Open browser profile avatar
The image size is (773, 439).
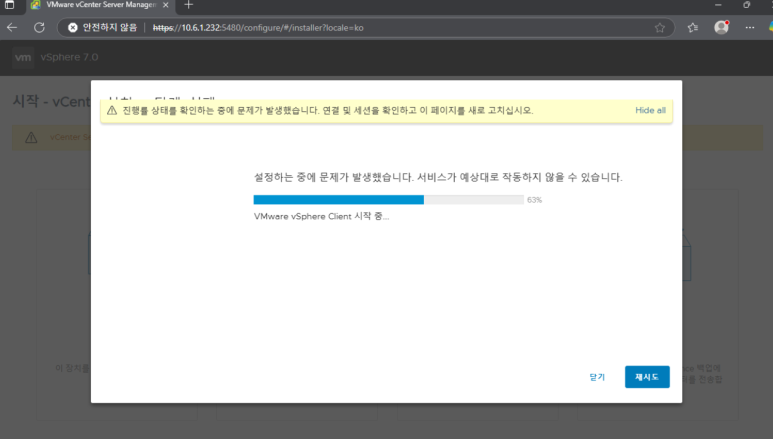[x=721, y=27]
